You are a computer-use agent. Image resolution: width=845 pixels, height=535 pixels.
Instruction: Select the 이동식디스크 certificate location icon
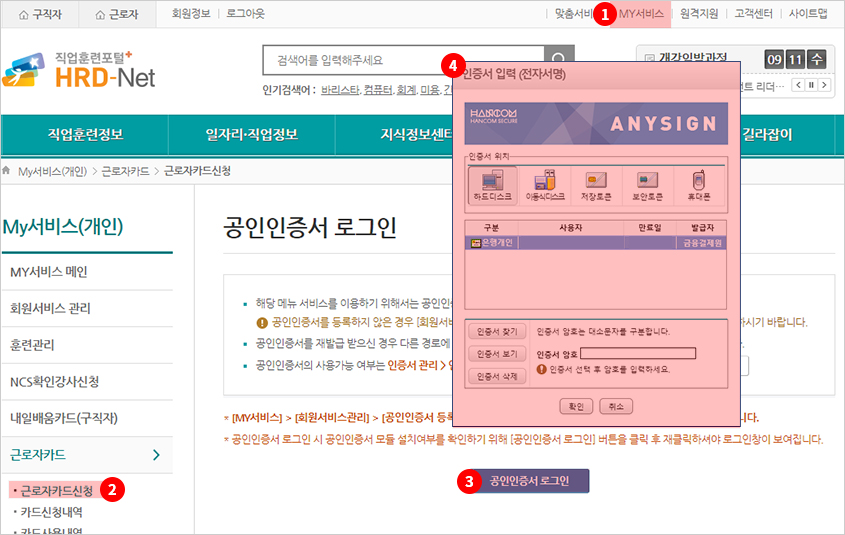click(545, 185)
